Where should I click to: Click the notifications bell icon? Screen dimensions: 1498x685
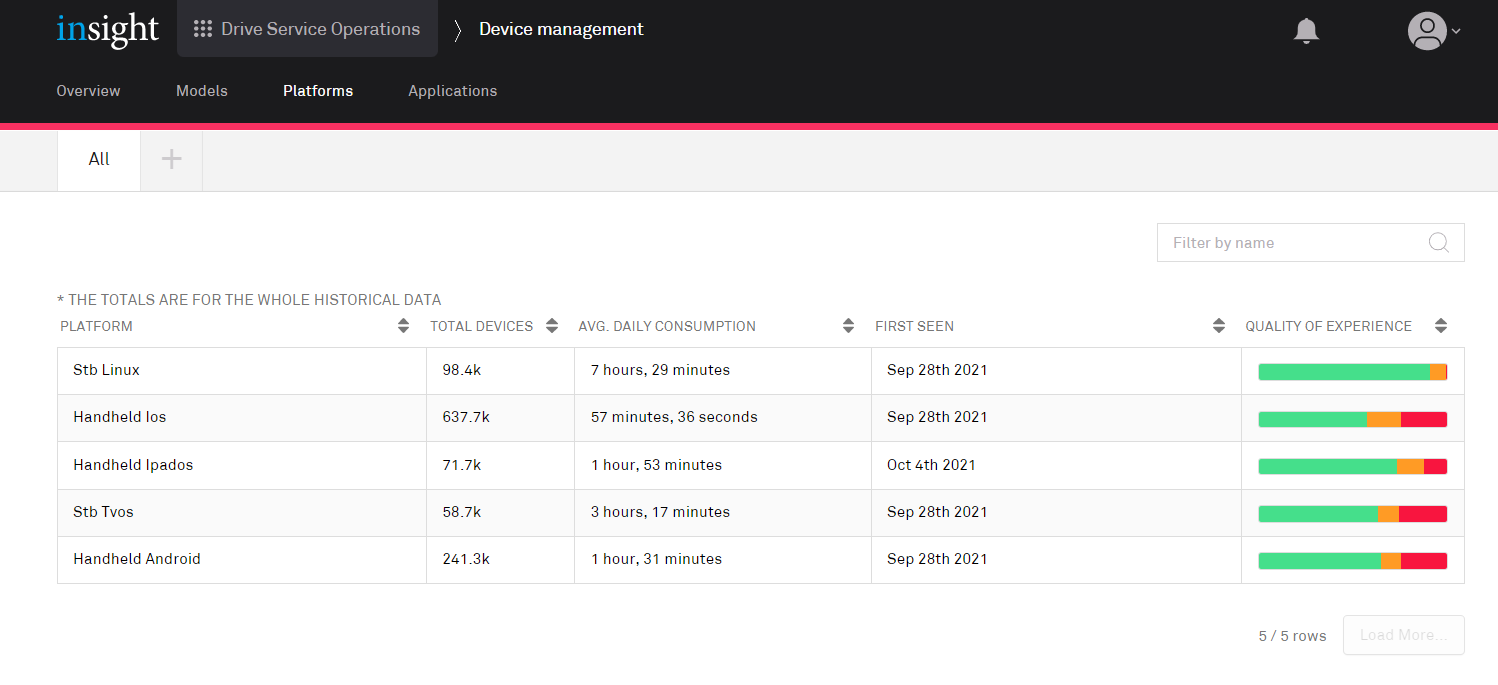click(x=1306, y=31)
